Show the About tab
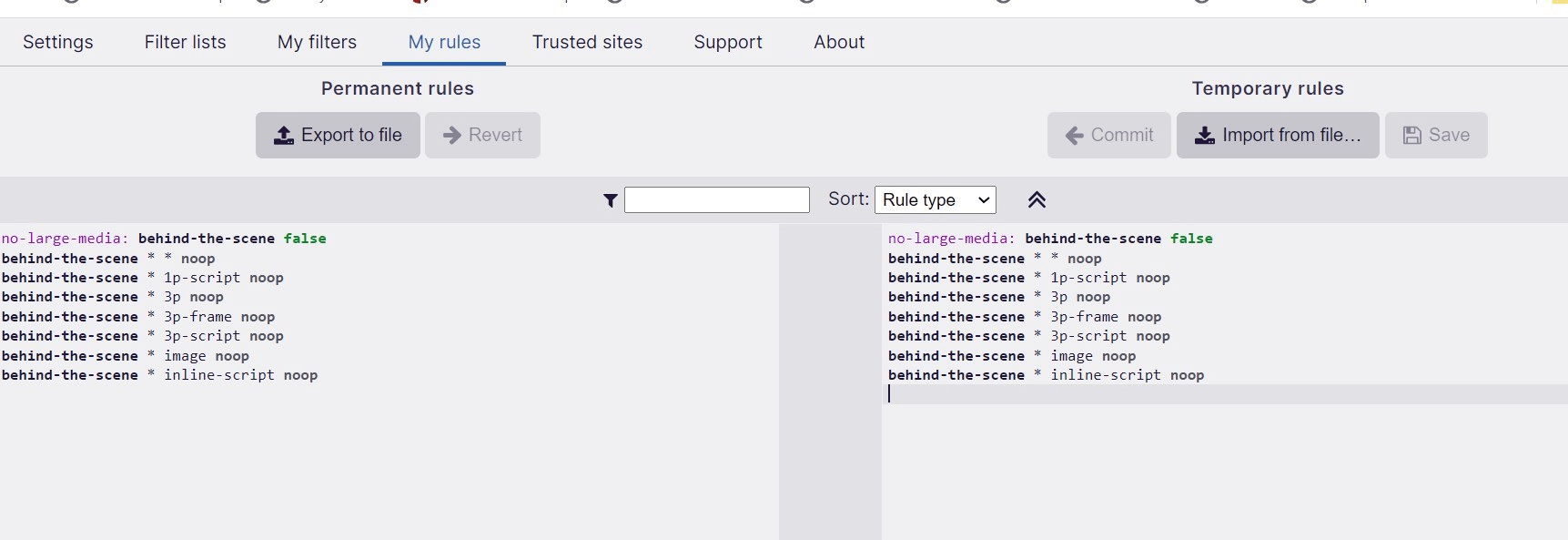This screenshot has height=540, width=1568. pyautogui.click(x=839, y=42)
